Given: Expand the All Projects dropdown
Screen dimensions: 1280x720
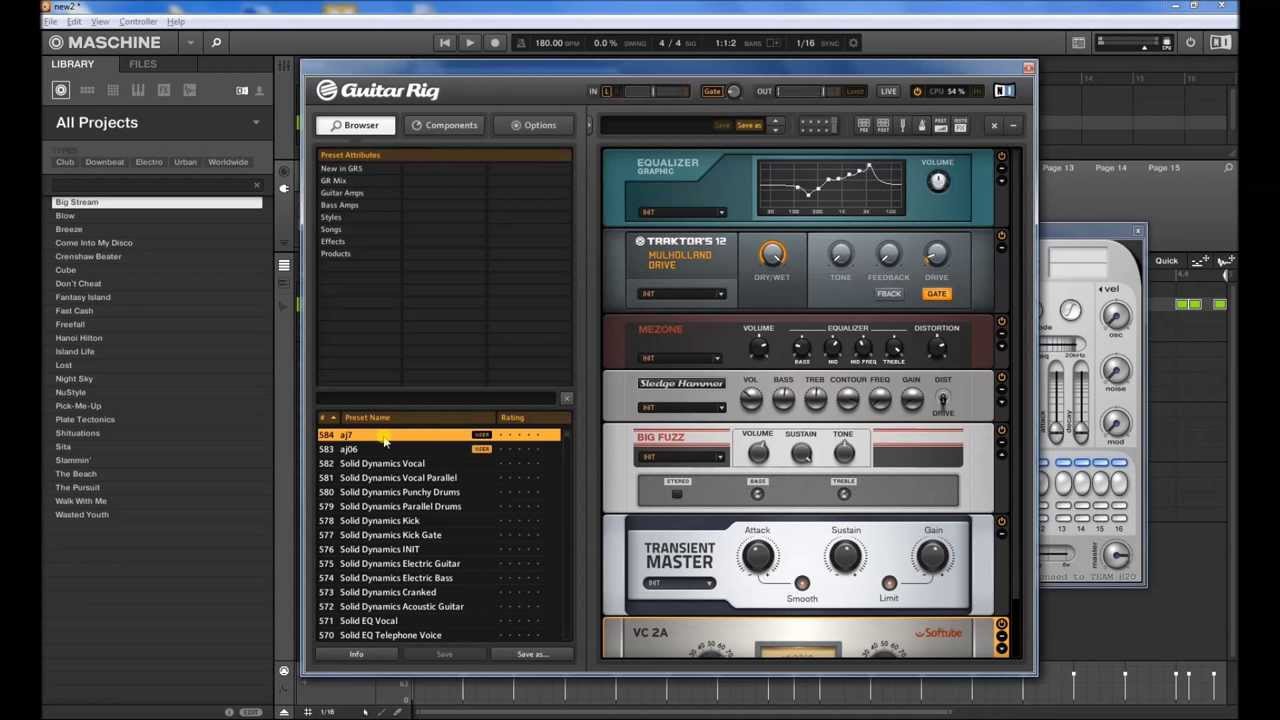Looking at the screenshot, I should [x=256, y=122].
